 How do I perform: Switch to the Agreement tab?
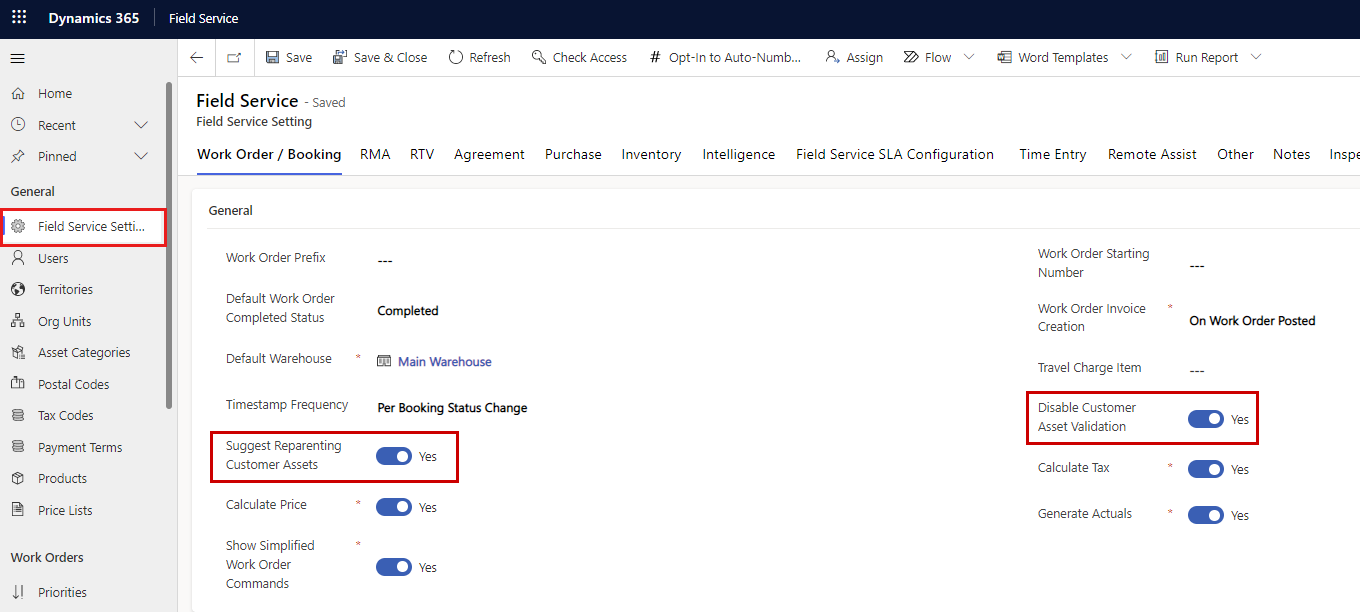pyautogui.click(x=489, y=154)
